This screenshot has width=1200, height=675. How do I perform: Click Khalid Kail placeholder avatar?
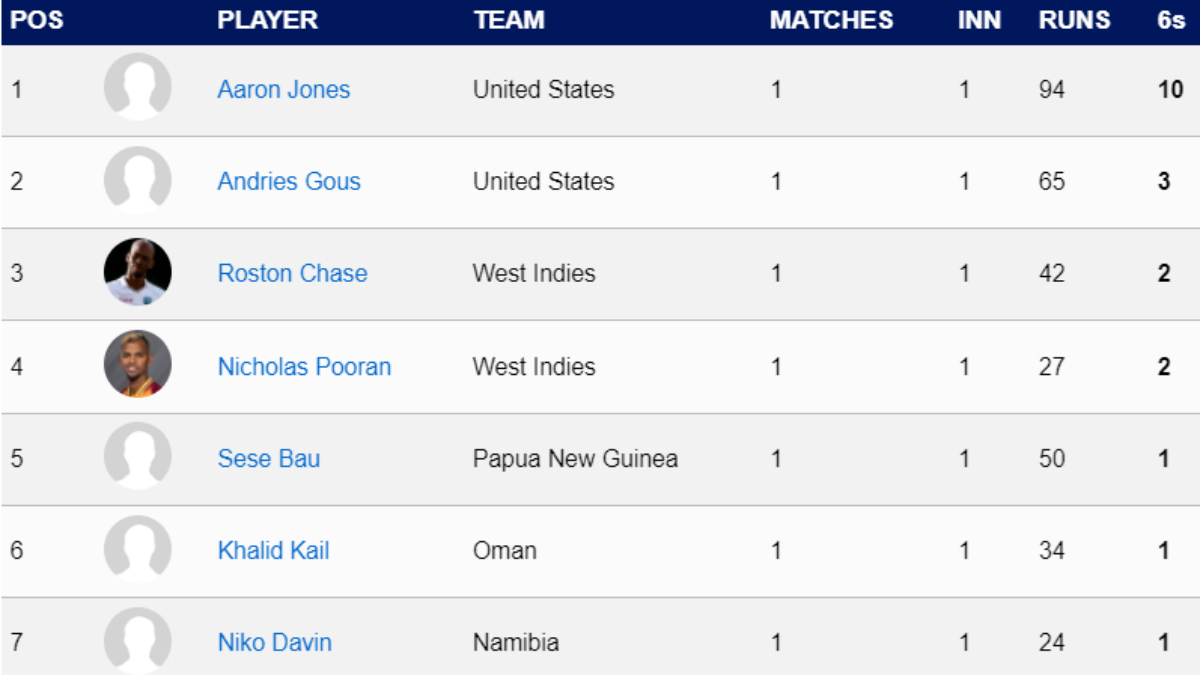pos(138,549)
